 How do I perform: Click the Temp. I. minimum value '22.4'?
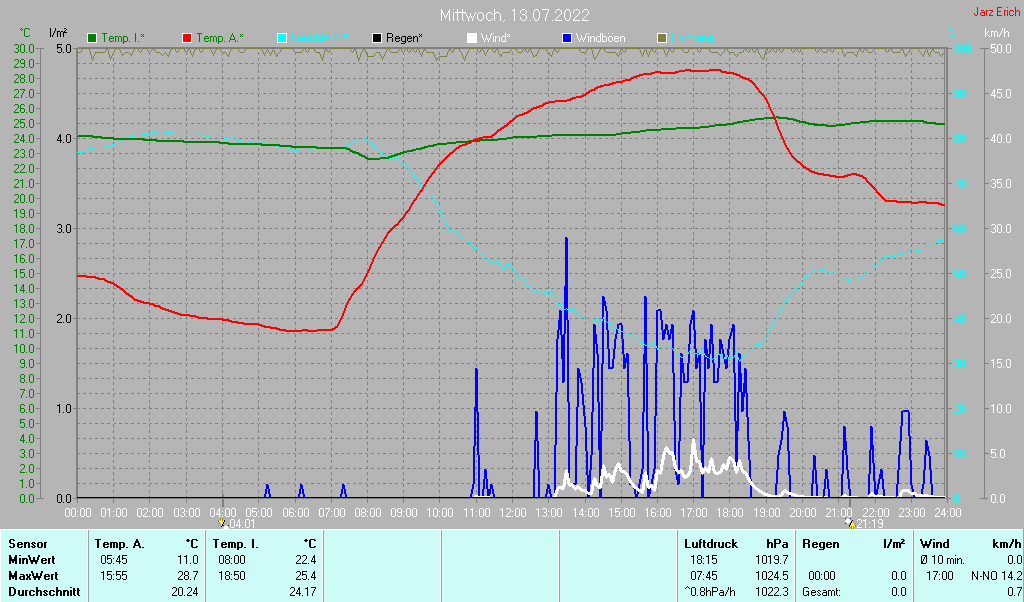pyautogui.click(x=305, y=560)
